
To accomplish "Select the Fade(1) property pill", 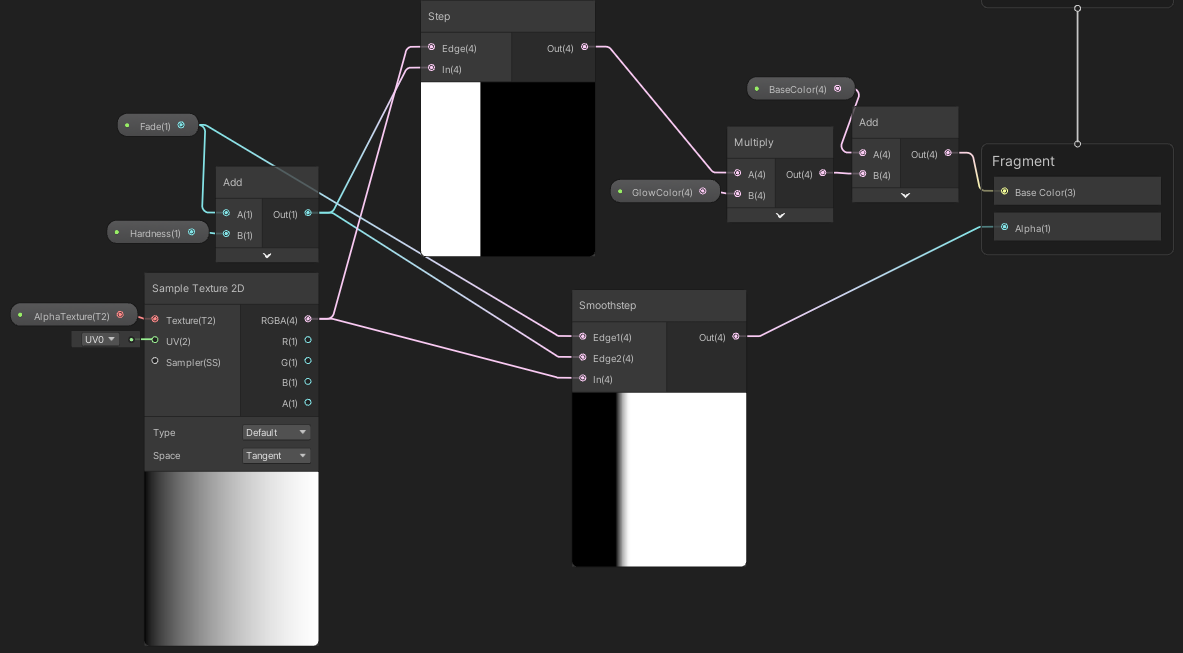I will coord(158,125).
